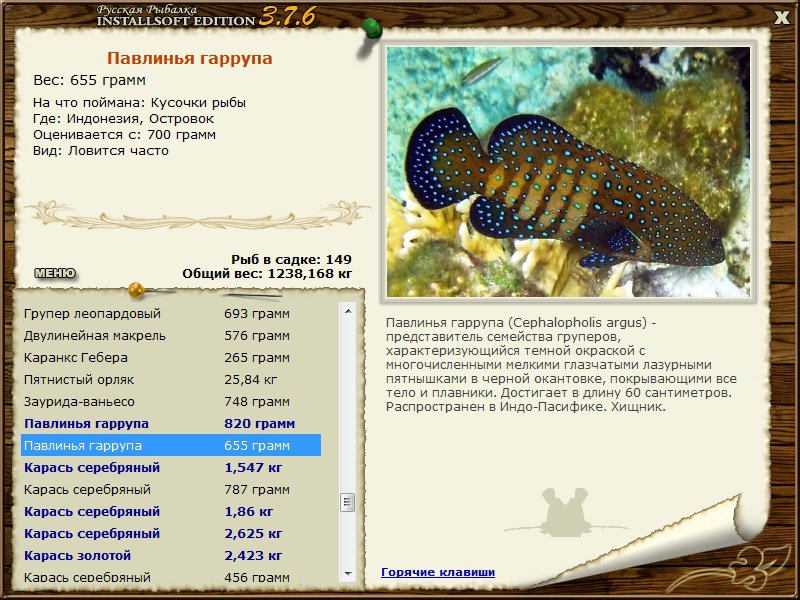800x600 pixels.
Task: Select Двулинейная макрель row
Action: tap(171, 335)
